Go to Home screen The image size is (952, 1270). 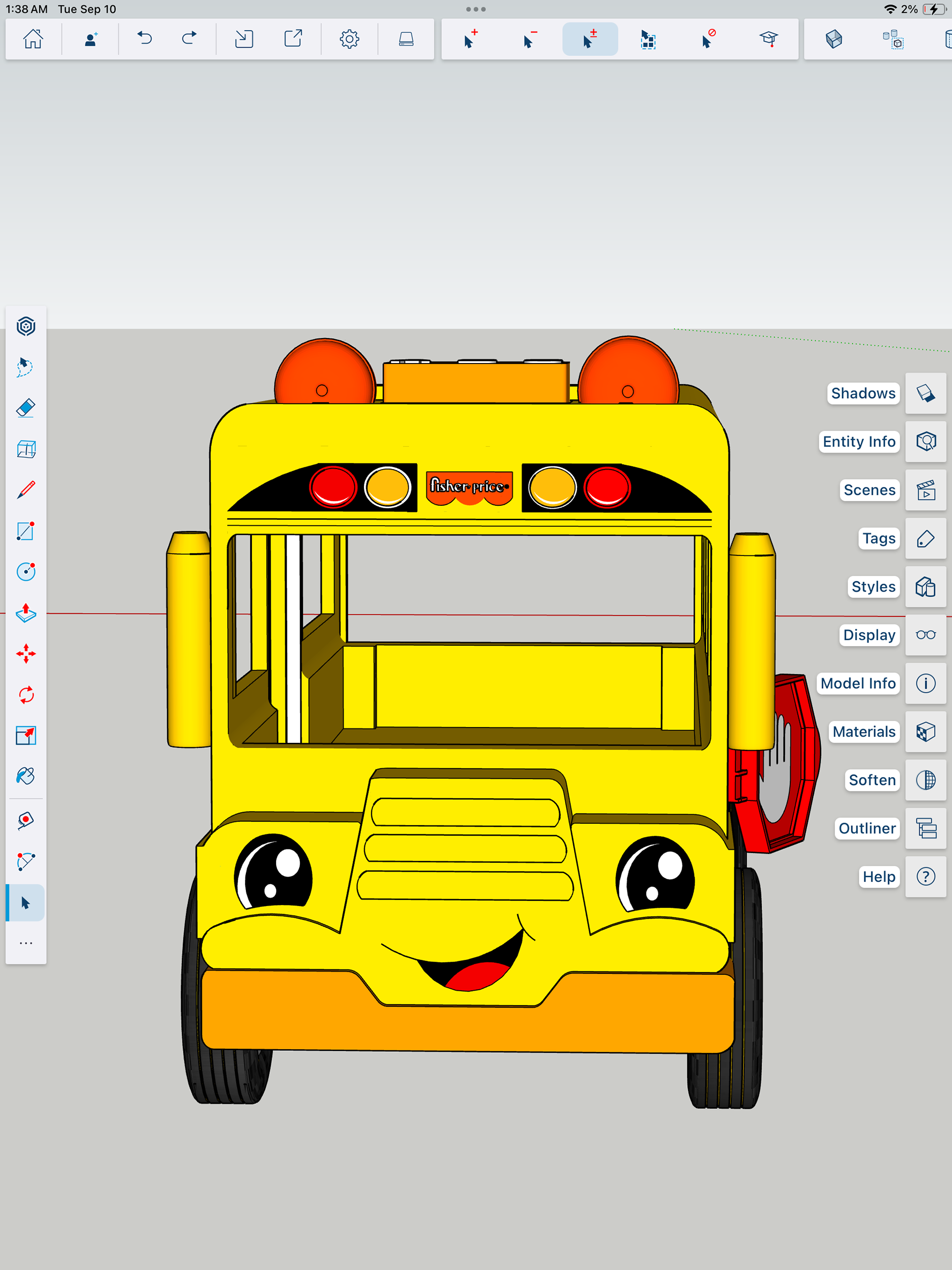coord(33,39)
